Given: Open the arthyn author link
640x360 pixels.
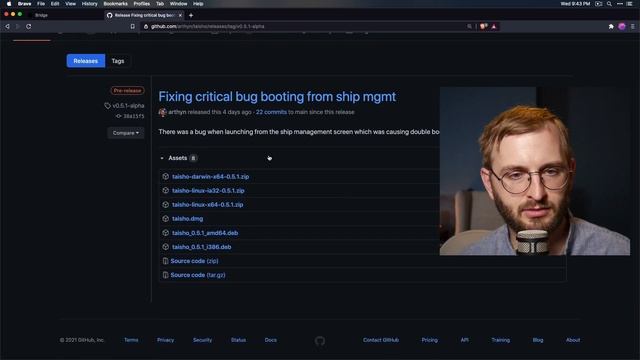Looking at the screenshot, I should point(177,112).
